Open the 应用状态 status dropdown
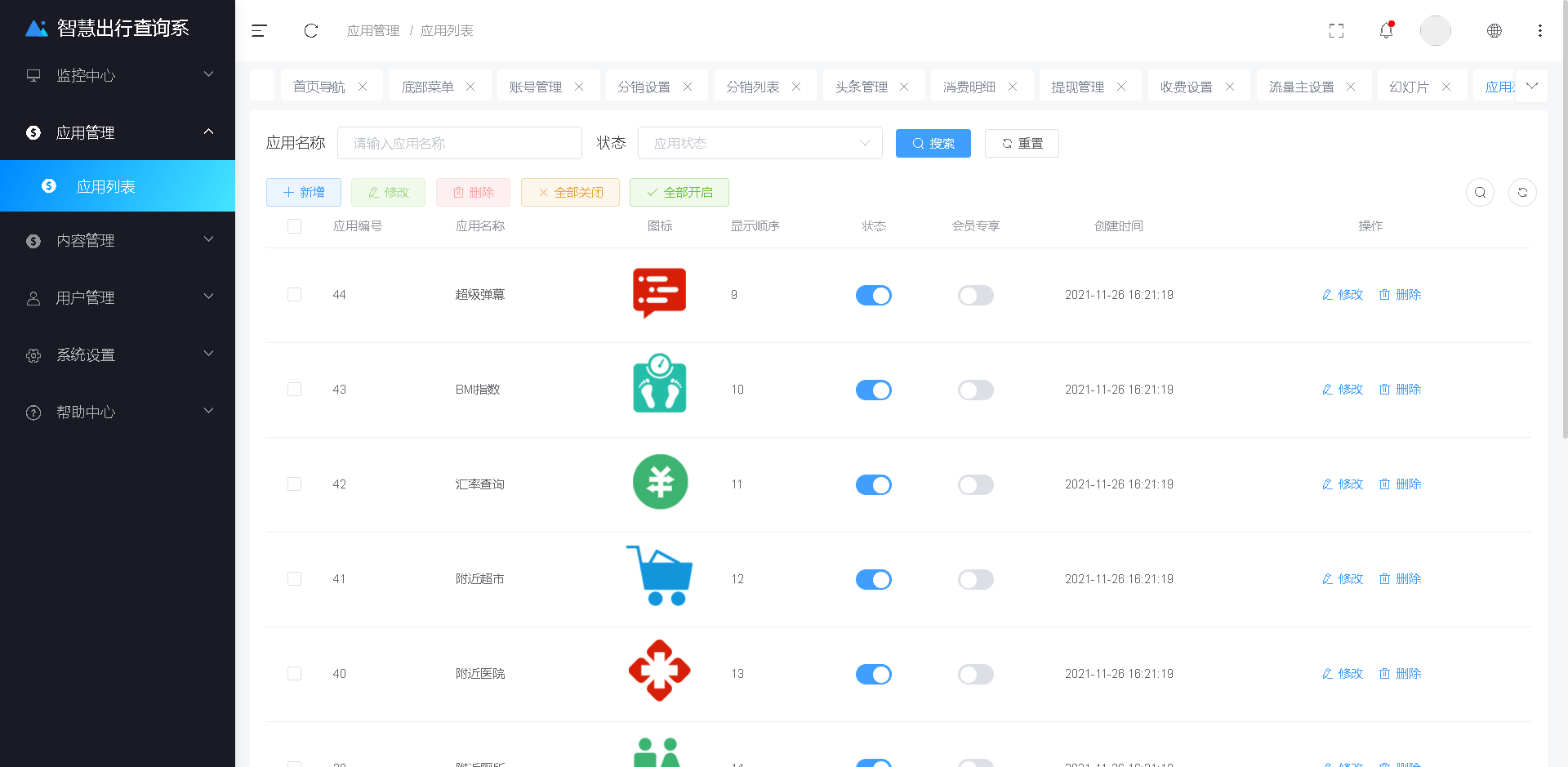The width and height of the screenshot is (1568, 767). (759, 144)
